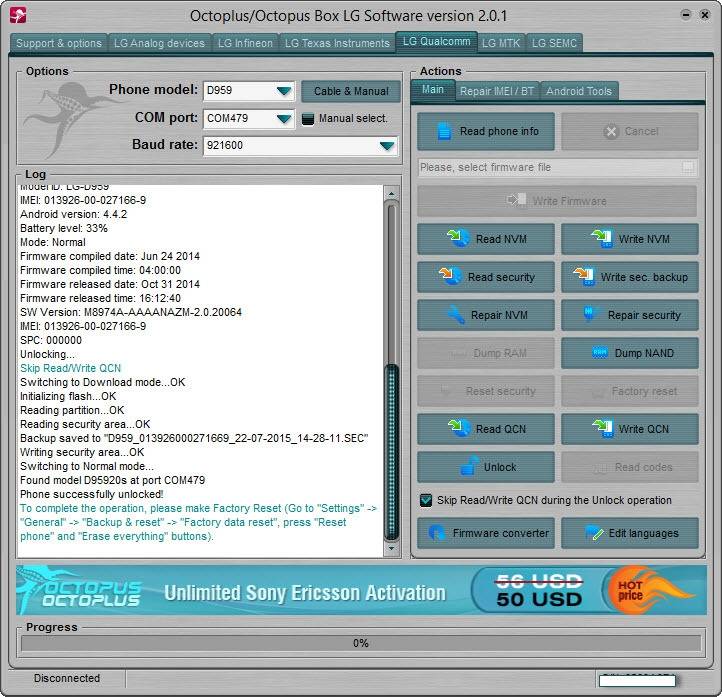Screen dimensions: 722x697
Task: Switch to the LG Infineon tab
Action: pyautogui.click(x=245, y=43)
